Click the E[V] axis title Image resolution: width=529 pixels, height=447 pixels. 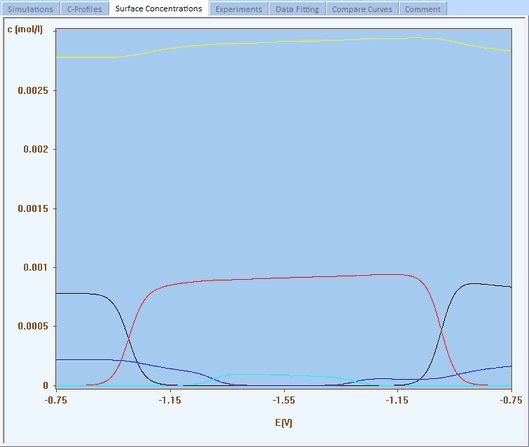pos(283,423)
